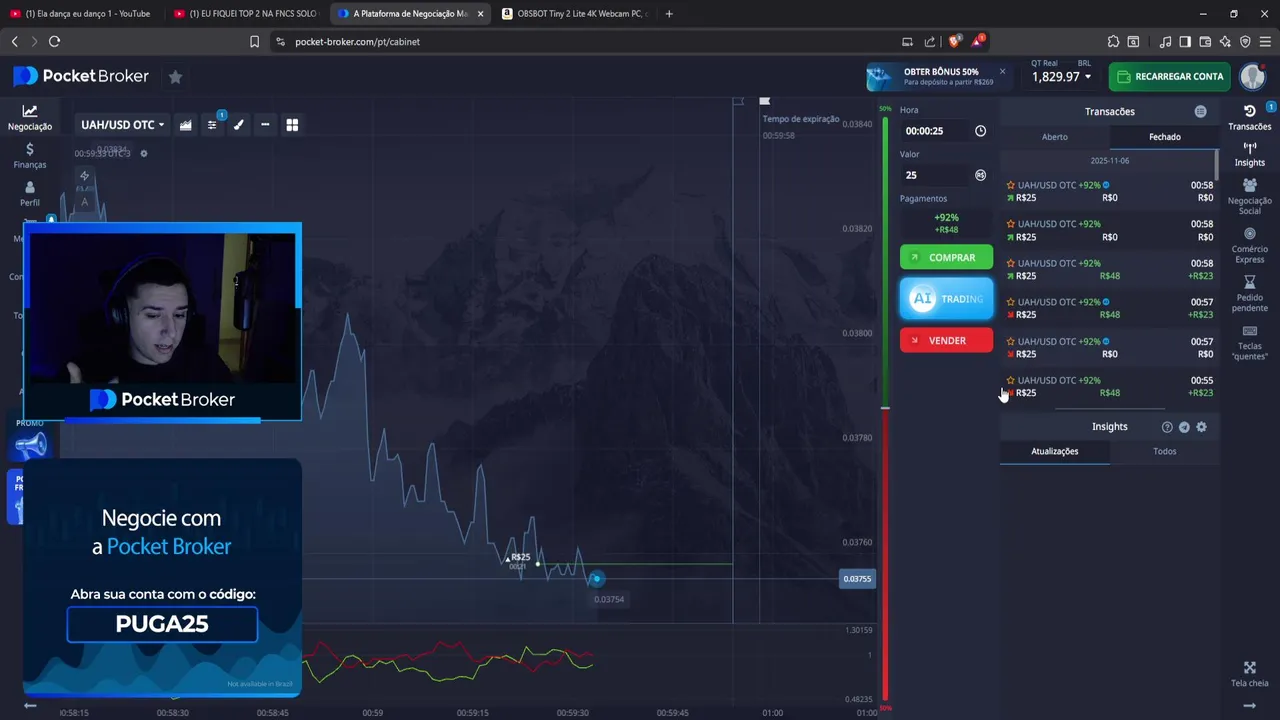Enter Tela cheia fullscreen mode
Image resolution: width=1280 pixels, height=720 pixels.
(1250, 673)
